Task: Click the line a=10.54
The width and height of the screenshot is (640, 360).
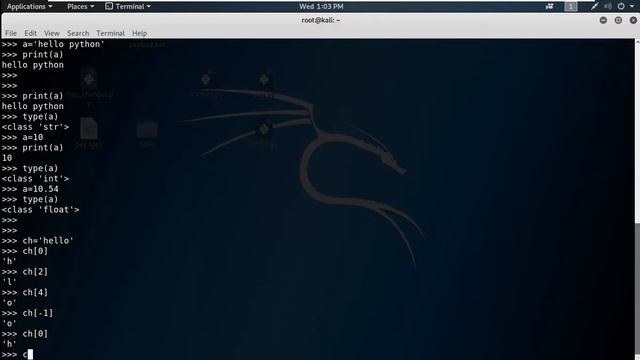Action: click(x=30, y=189)
